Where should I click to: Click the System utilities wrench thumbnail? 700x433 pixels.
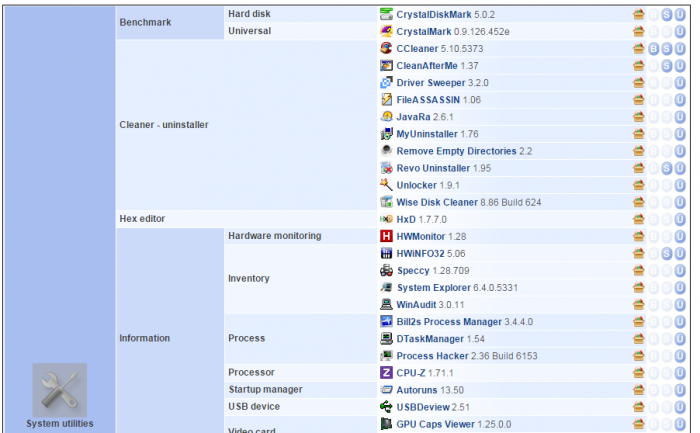click(59, 390)
